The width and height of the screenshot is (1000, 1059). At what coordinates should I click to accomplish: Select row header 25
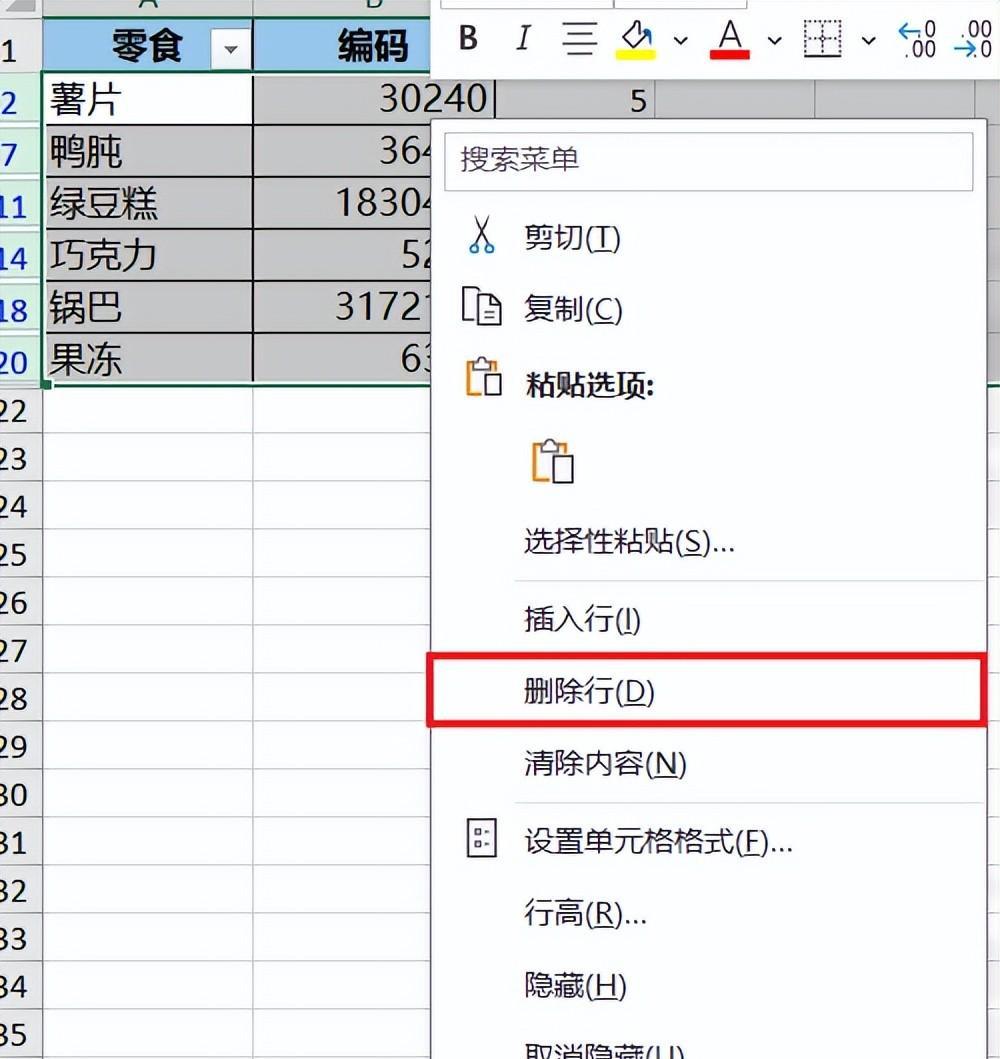tap(20, 554)
